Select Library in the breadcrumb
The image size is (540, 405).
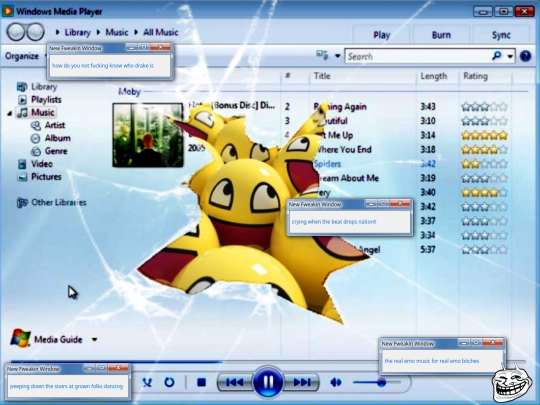[77, 32]
